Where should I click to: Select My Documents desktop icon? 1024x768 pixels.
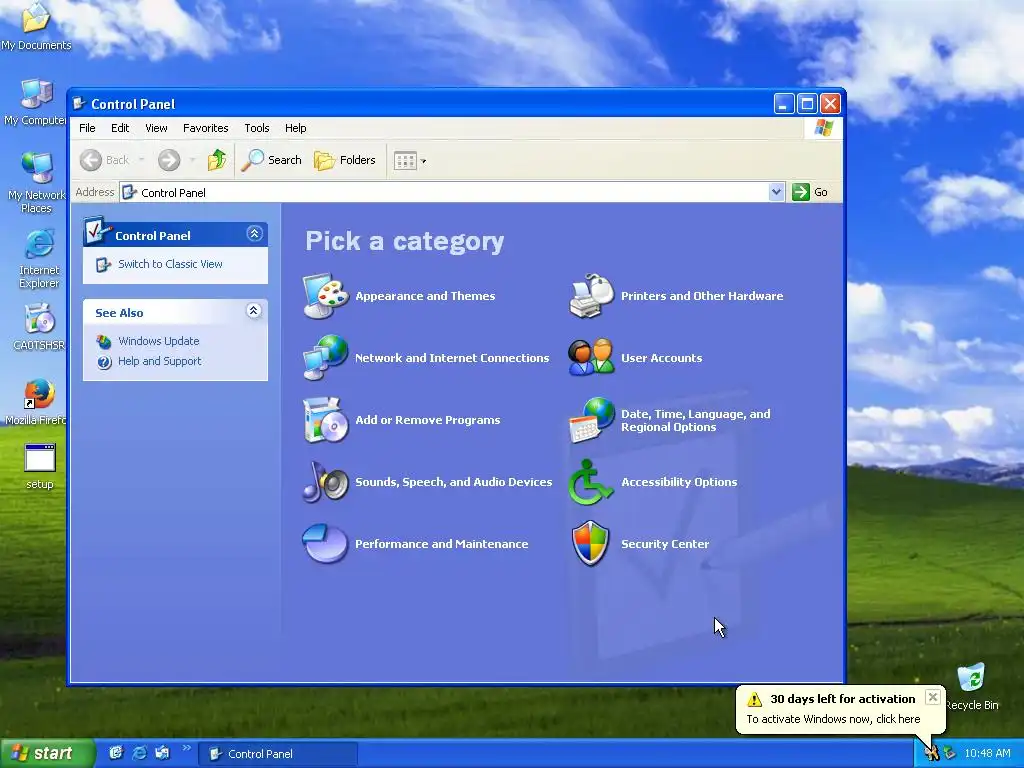pos(36,26)
